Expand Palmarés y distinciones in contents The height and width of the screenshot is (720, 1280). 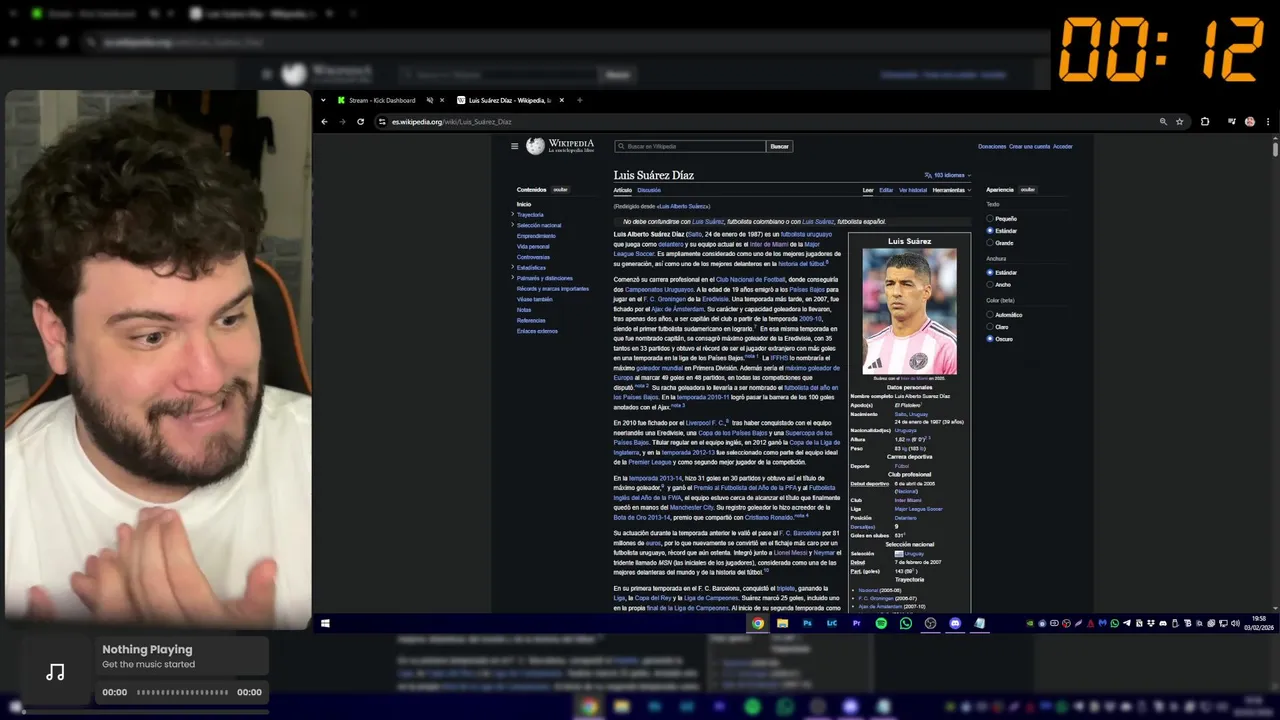tap(513, 278)
